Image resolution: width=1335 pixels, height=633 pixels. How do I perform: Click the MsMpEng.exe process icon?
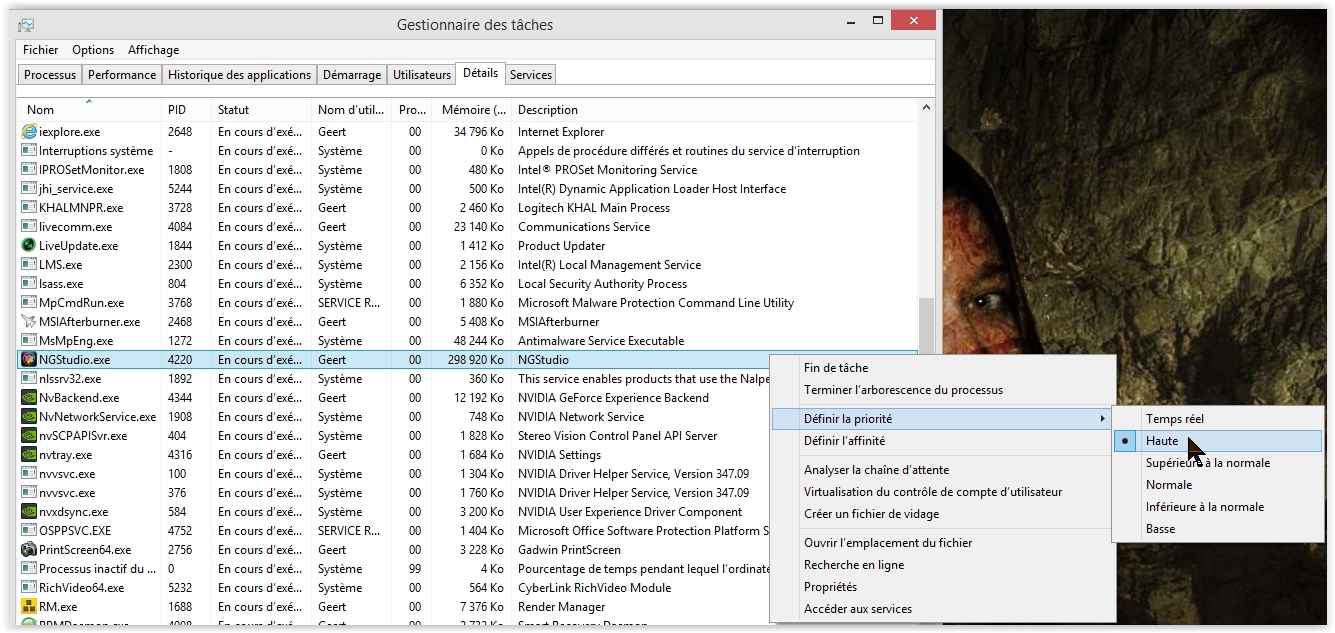pos(29,340)
